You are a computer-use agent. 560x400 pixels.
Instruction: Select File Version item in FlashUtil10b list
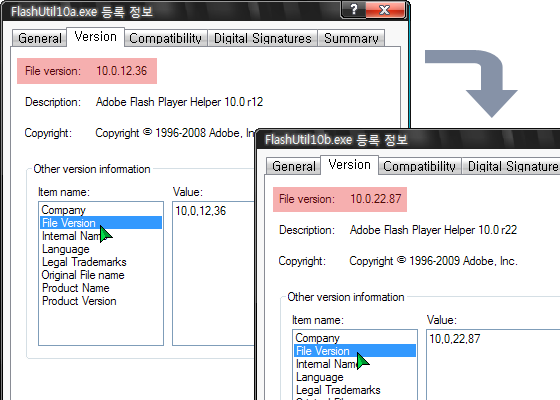(355, 351)
